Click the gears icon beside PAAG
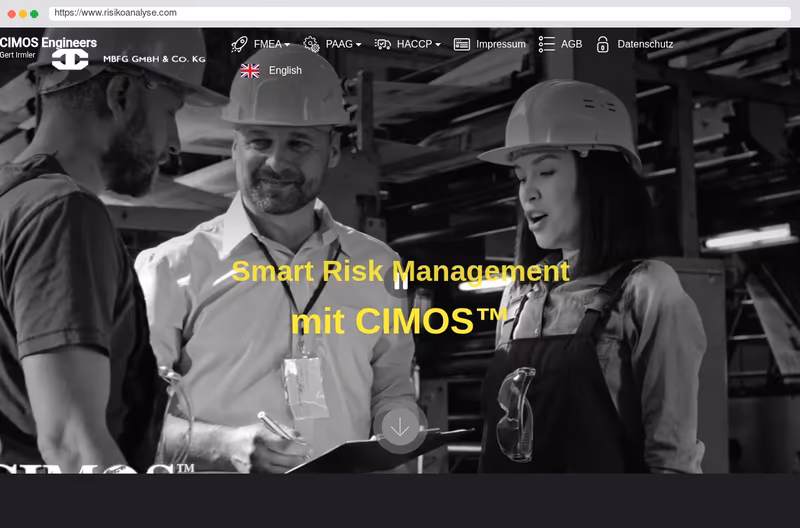 tap(311, 44)
